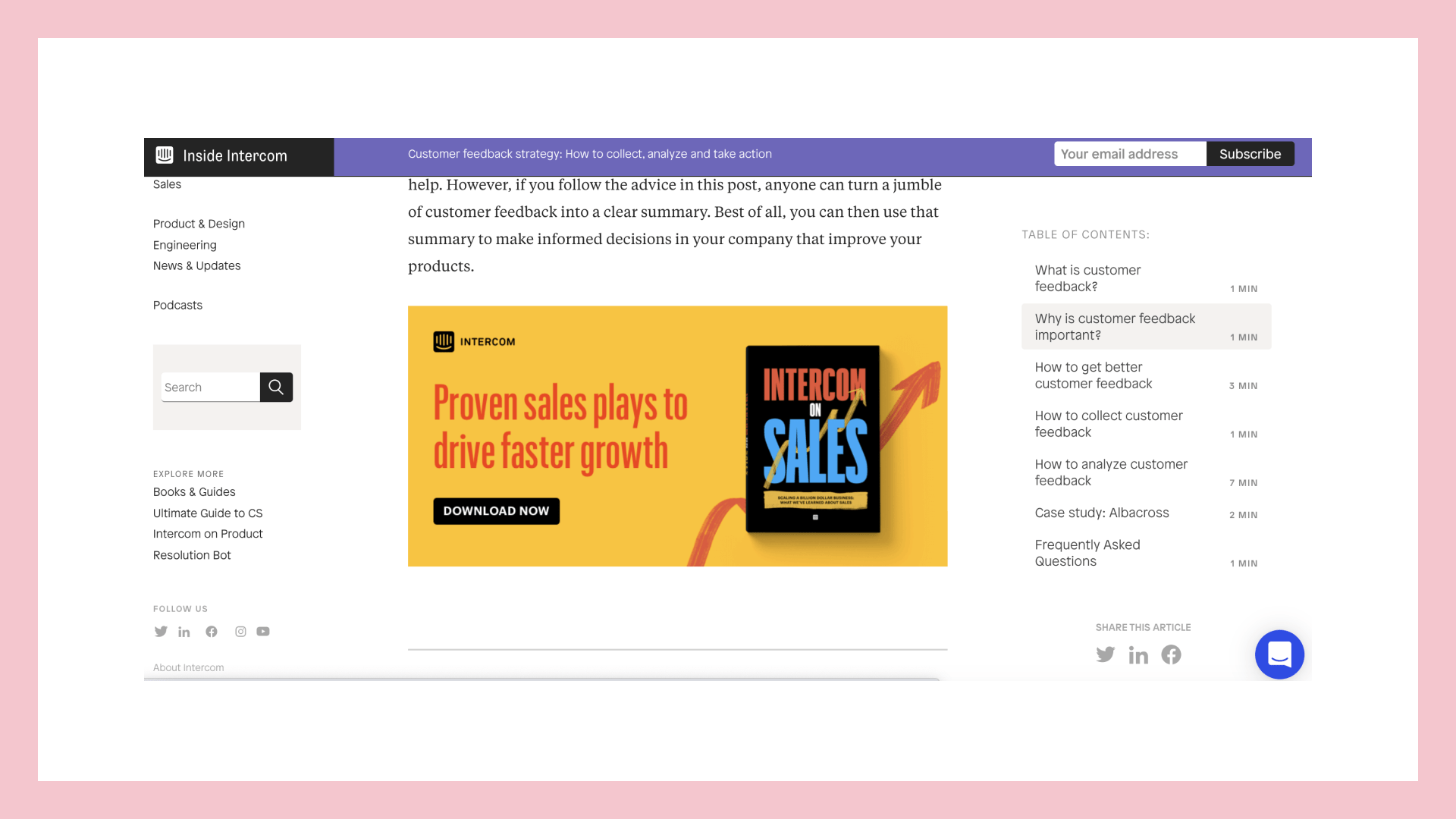
Task: Share this article on Twitter
Action: tap(1106, 654)
